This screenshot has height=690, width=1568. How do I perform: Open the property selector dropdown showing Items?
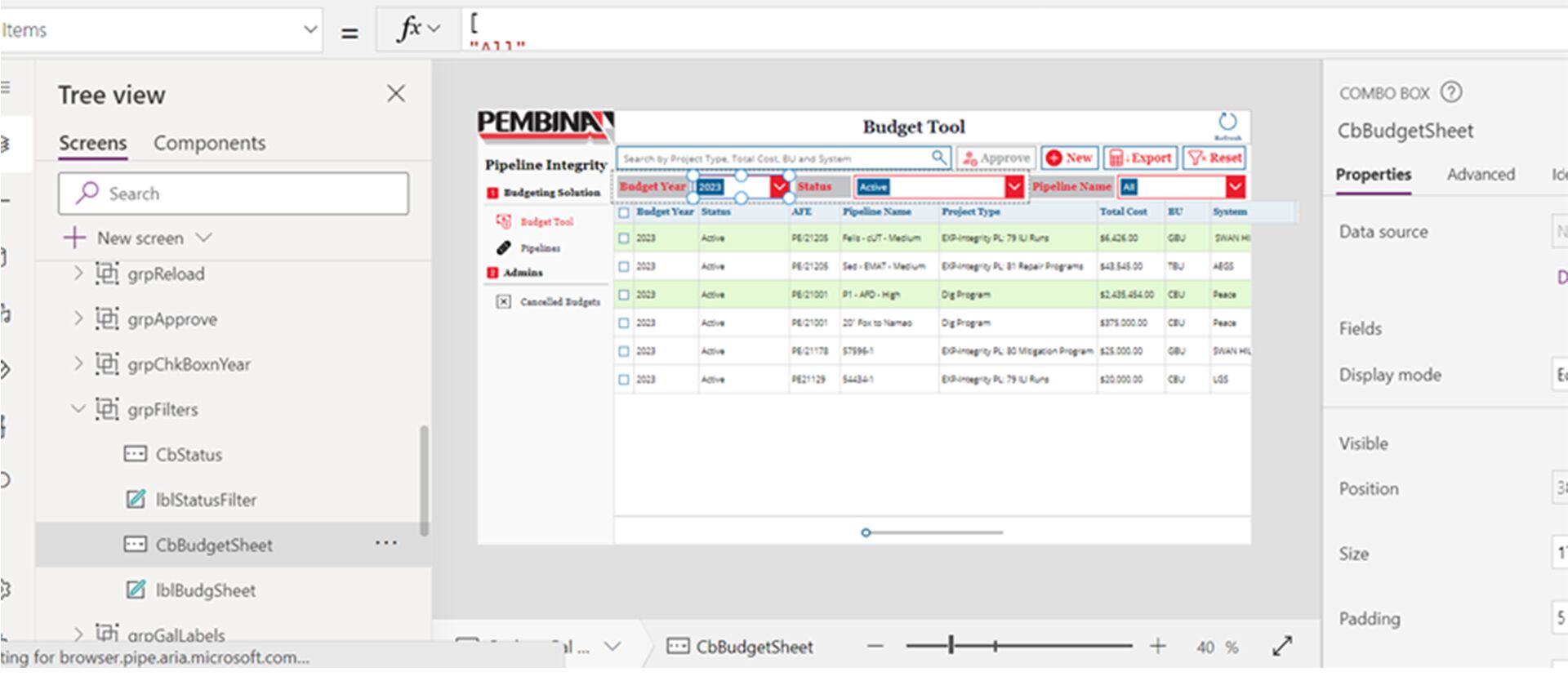click(310, 30)
